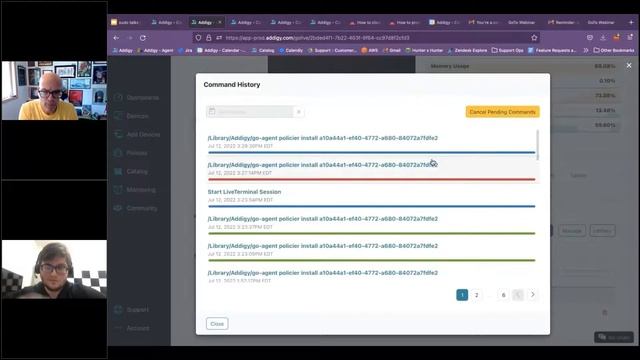Click the shield tracking protection icon
The width and height of the screenshot is (640, 360).
pyautogui.click(x=198, y=38)
